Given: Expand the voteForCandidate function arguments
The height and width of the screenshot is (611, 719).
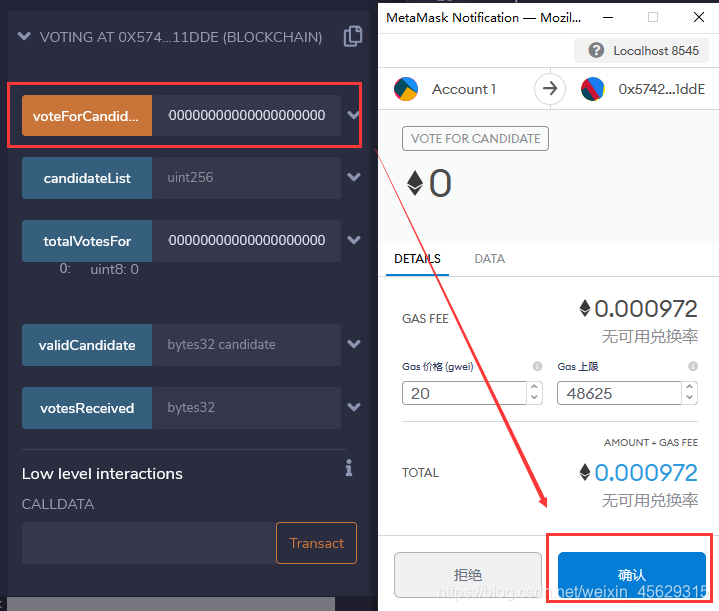Looking at the screenshot, I should click(x=354, y=115).
